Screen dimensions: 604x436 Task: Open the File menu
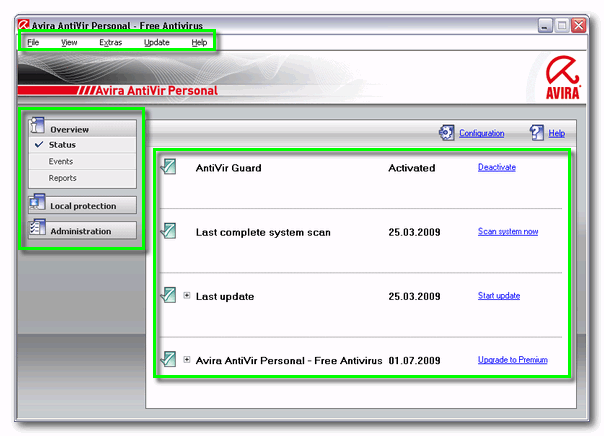click(x=33, y=42)
